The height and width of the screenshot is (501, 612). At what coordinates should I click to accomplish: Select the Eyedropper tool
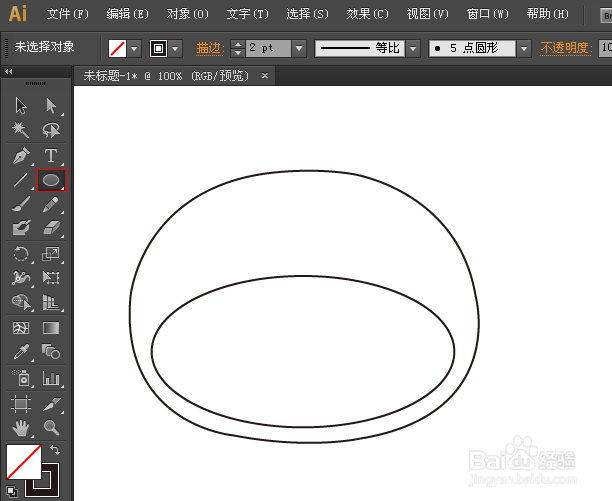[21, 352]
